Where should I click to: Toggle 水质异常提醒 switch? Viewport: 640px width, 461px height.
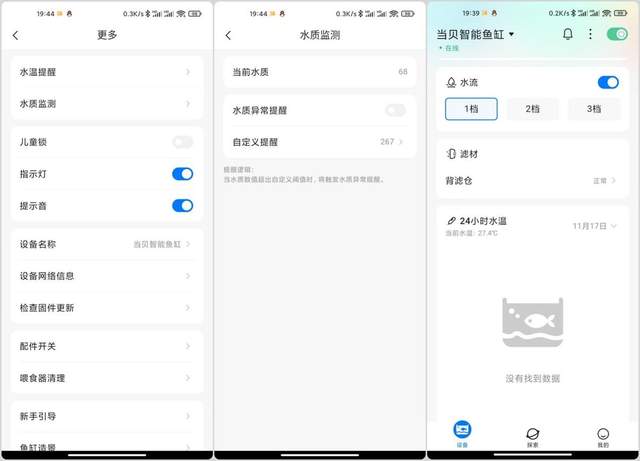396,110
